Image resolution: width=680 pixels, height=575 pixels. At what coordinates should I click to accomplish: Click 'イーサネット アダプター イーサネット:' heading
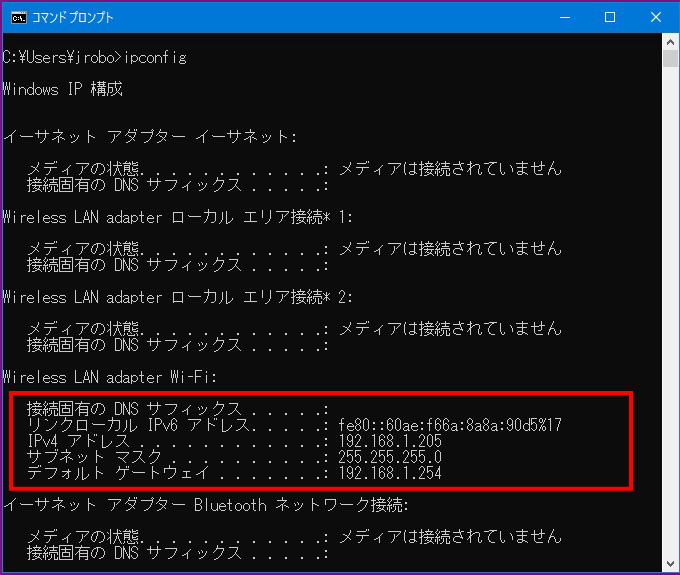tap(150, 137)
